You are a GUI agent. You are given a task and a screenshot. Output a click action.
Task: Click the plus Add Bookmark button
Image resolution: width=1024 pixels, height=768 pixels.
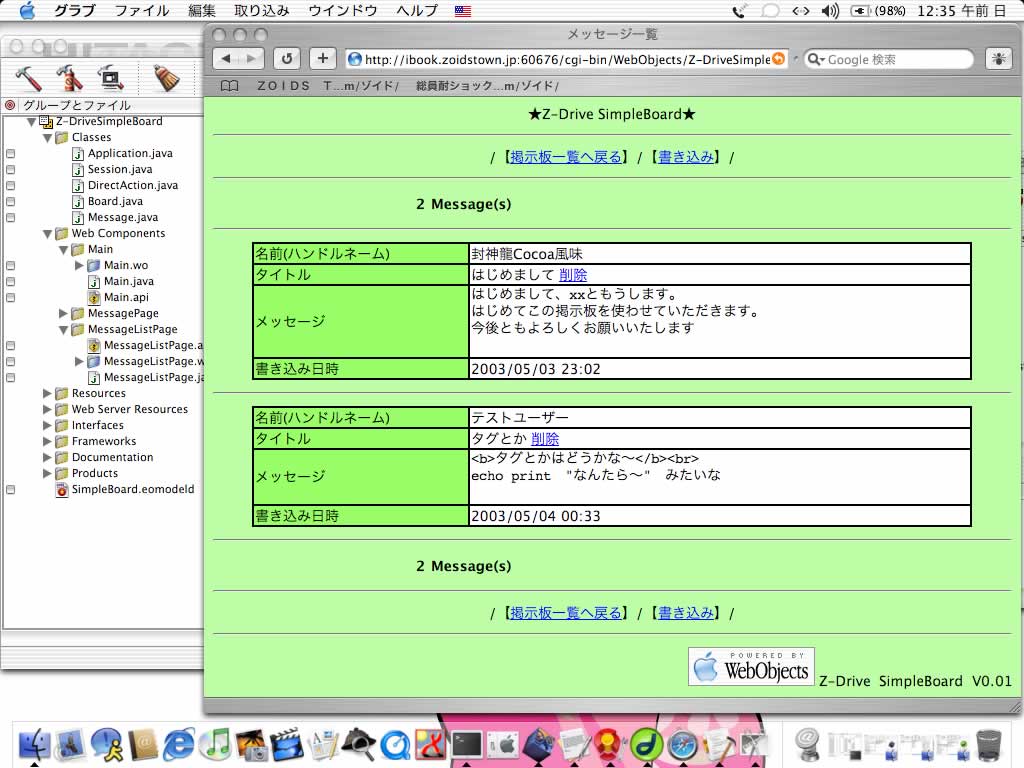point(321,59)
